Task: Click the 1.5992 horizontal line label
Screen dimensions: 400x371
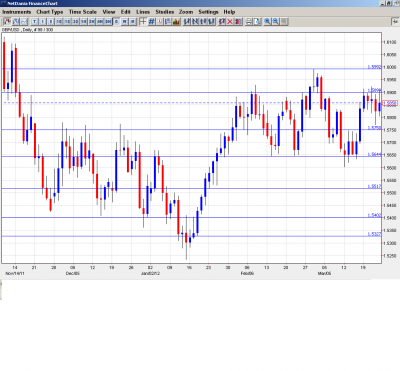Action: [374, 67]
